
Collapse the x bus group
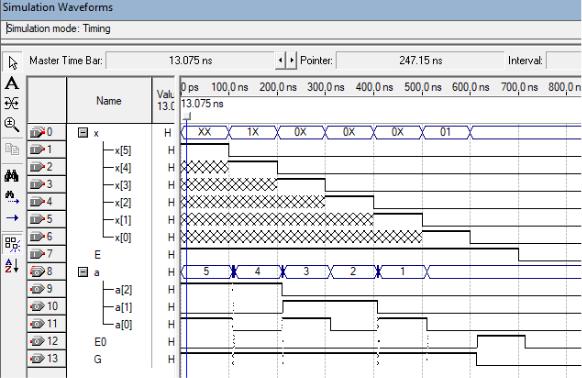[83, 132]
